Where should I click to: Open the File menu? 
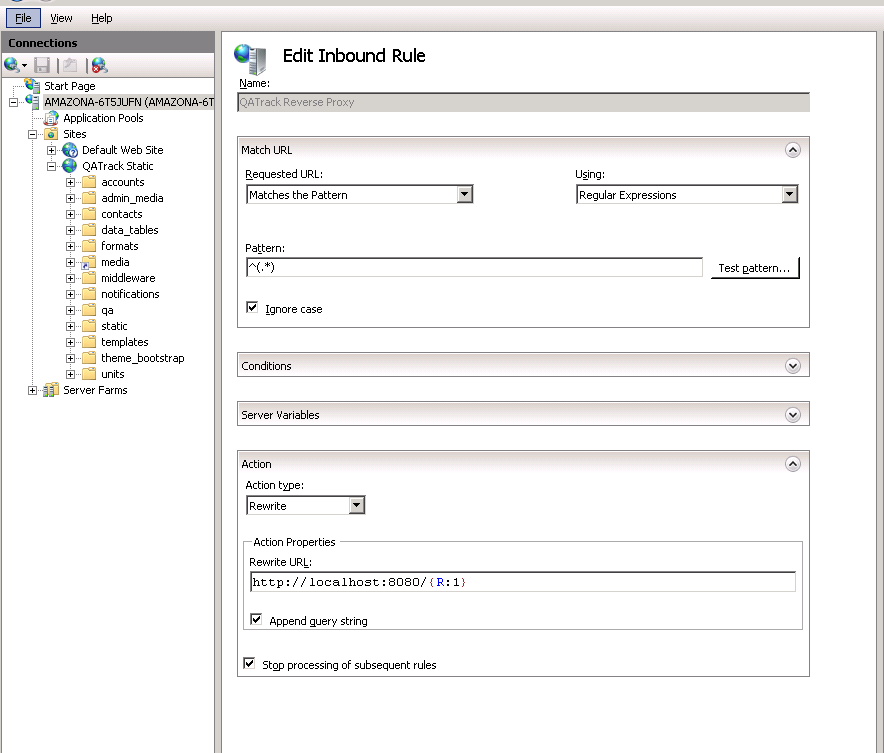tap(22, 17)
